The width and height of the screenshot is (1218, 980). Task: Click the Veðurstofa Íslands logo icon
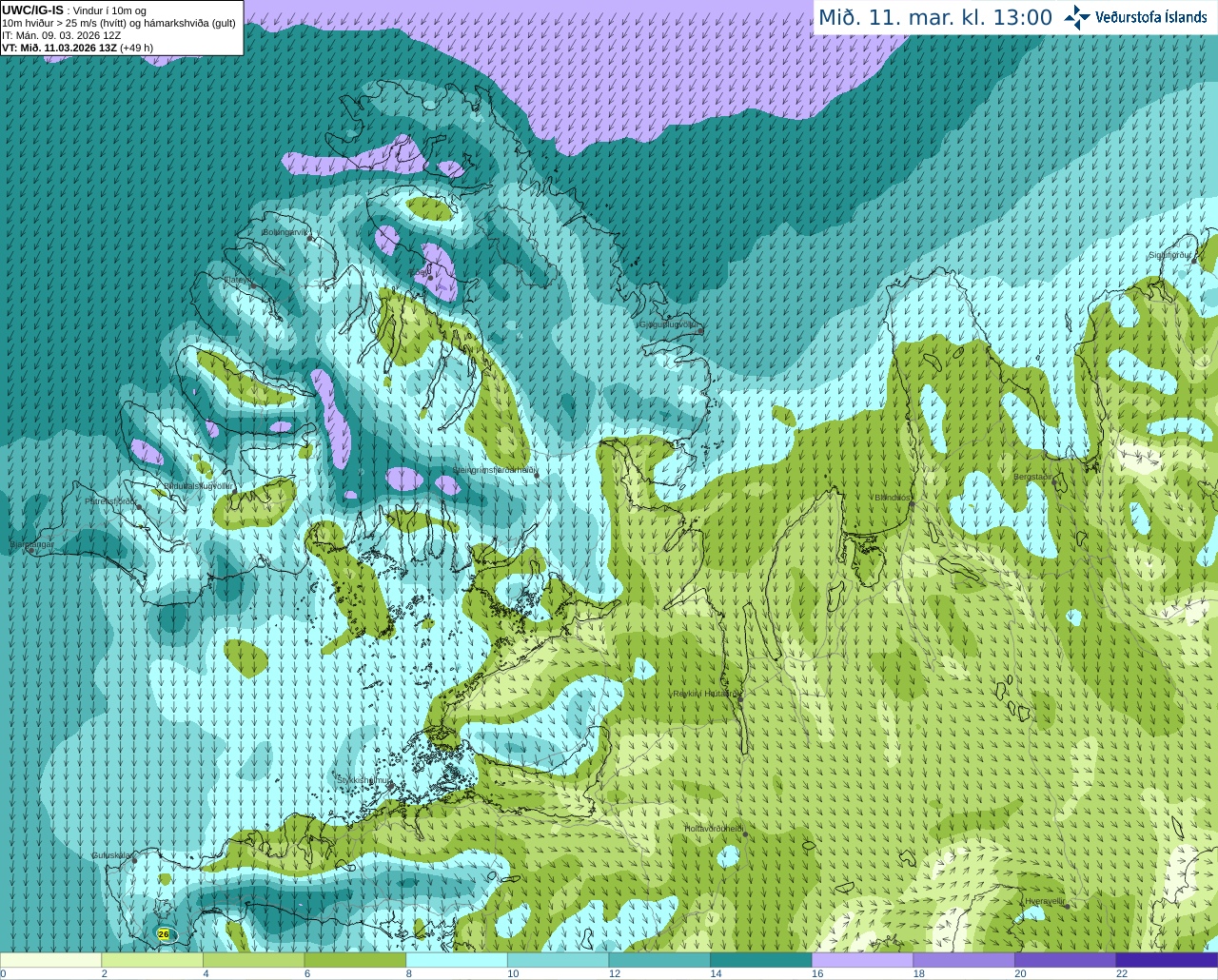[1077, 17]
